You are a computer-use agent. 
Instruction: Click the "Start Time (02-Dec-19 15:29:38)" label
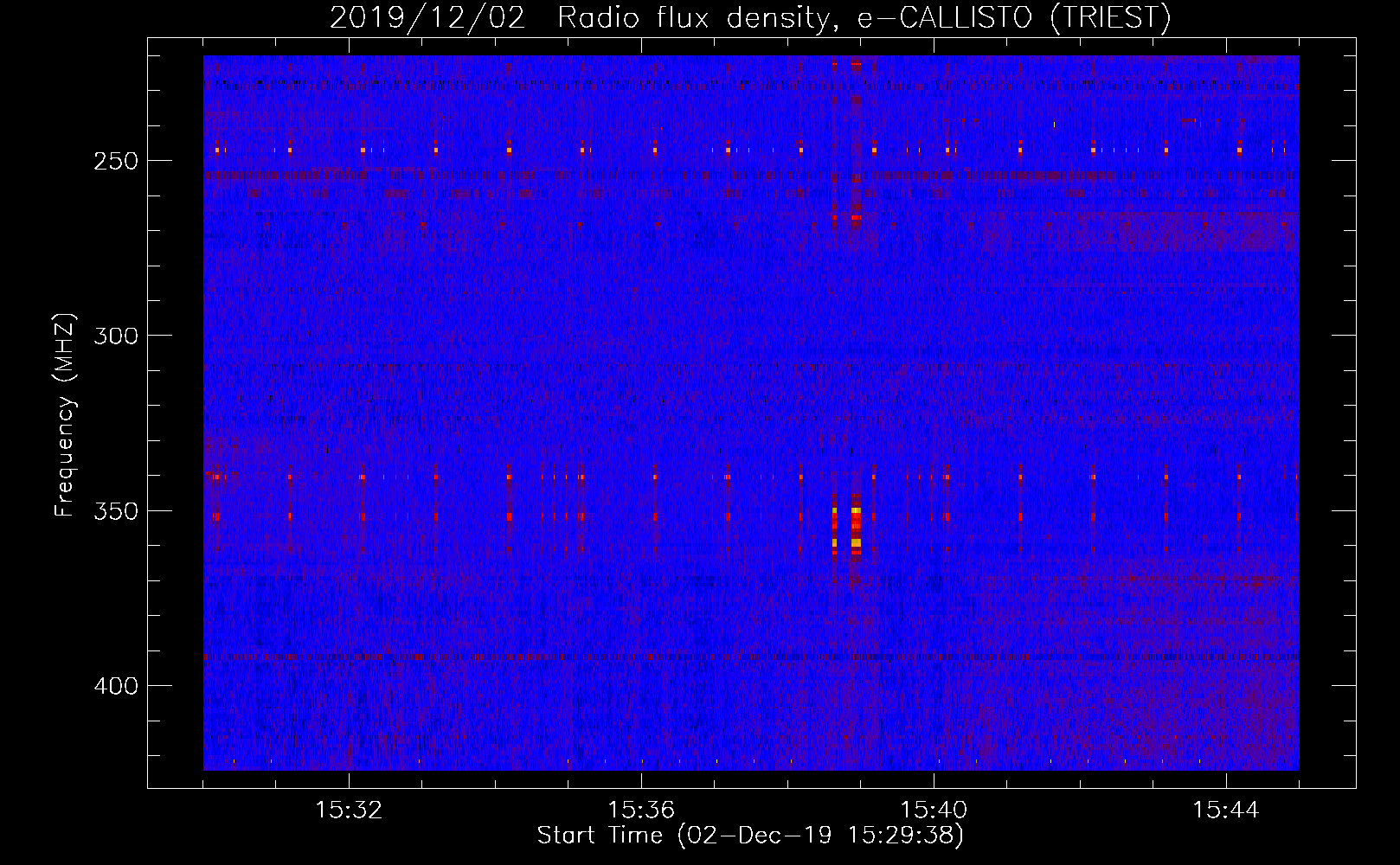(x=750, y=836)
